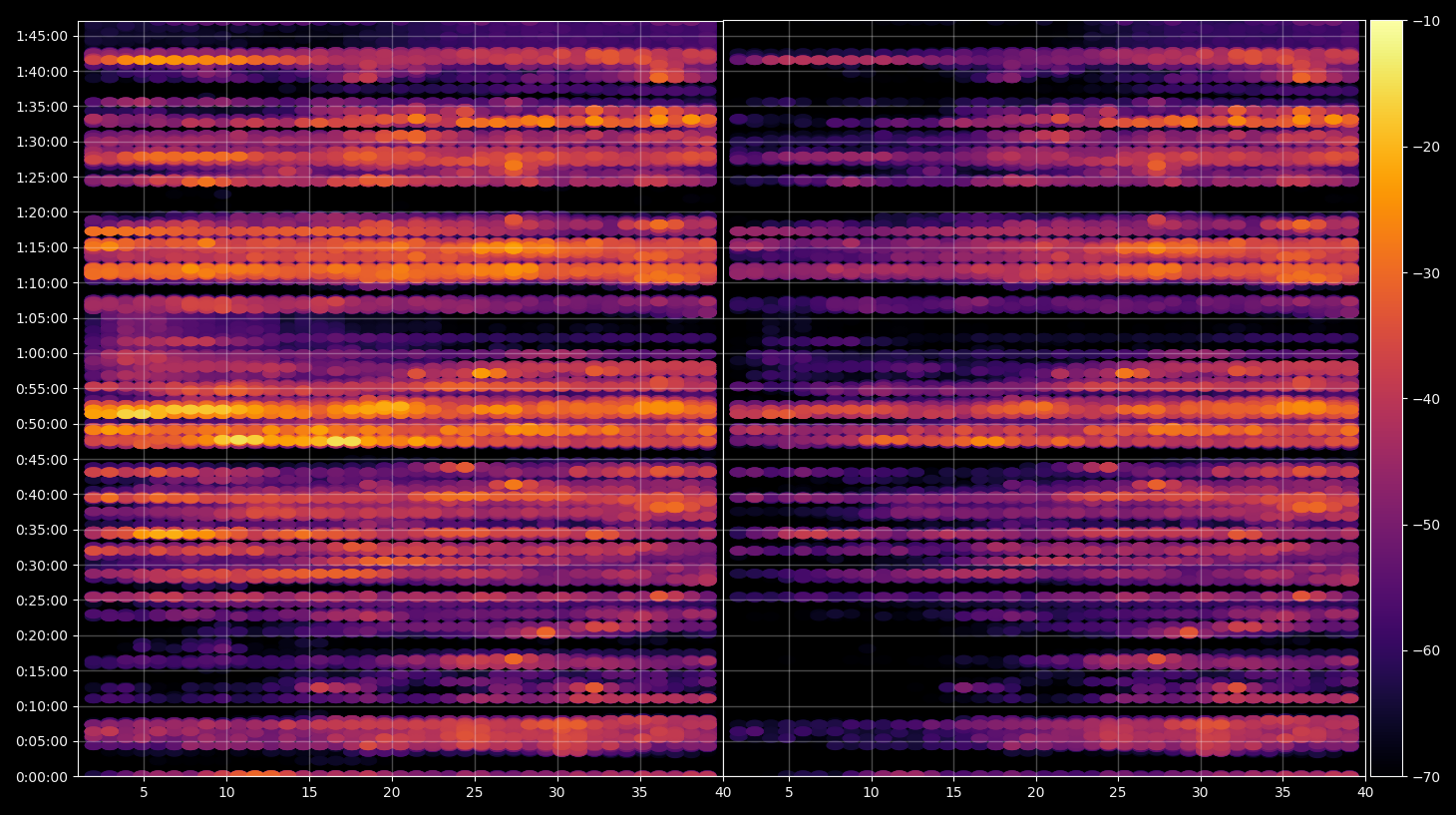Select the 0:35:00 tick label
The width and height of the screenshot is (1456, 815).
pos(42,530)
